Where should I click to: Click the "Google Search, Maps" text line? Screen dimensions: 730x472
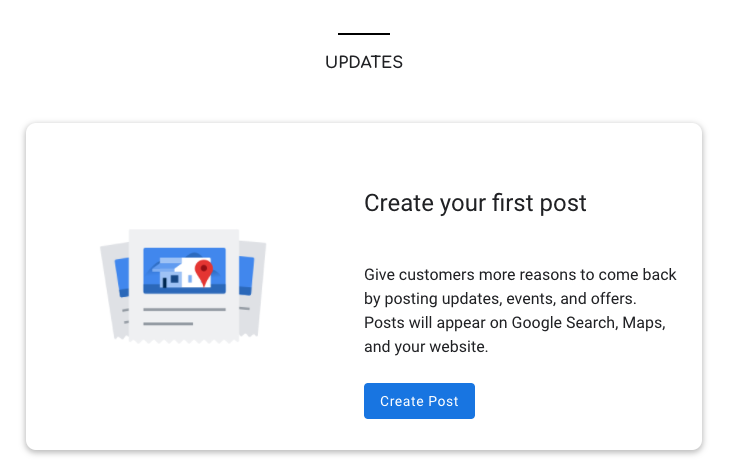[x=514, y=323]
